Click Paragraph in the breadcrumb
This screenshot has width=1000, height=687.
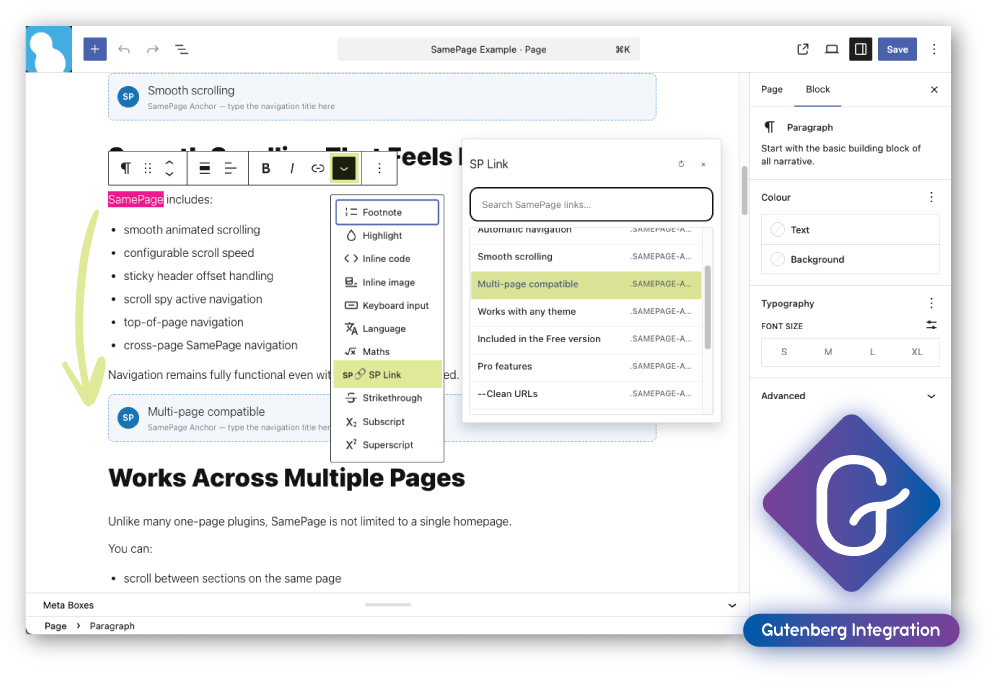pyautogui.click(x=112, y=626)
